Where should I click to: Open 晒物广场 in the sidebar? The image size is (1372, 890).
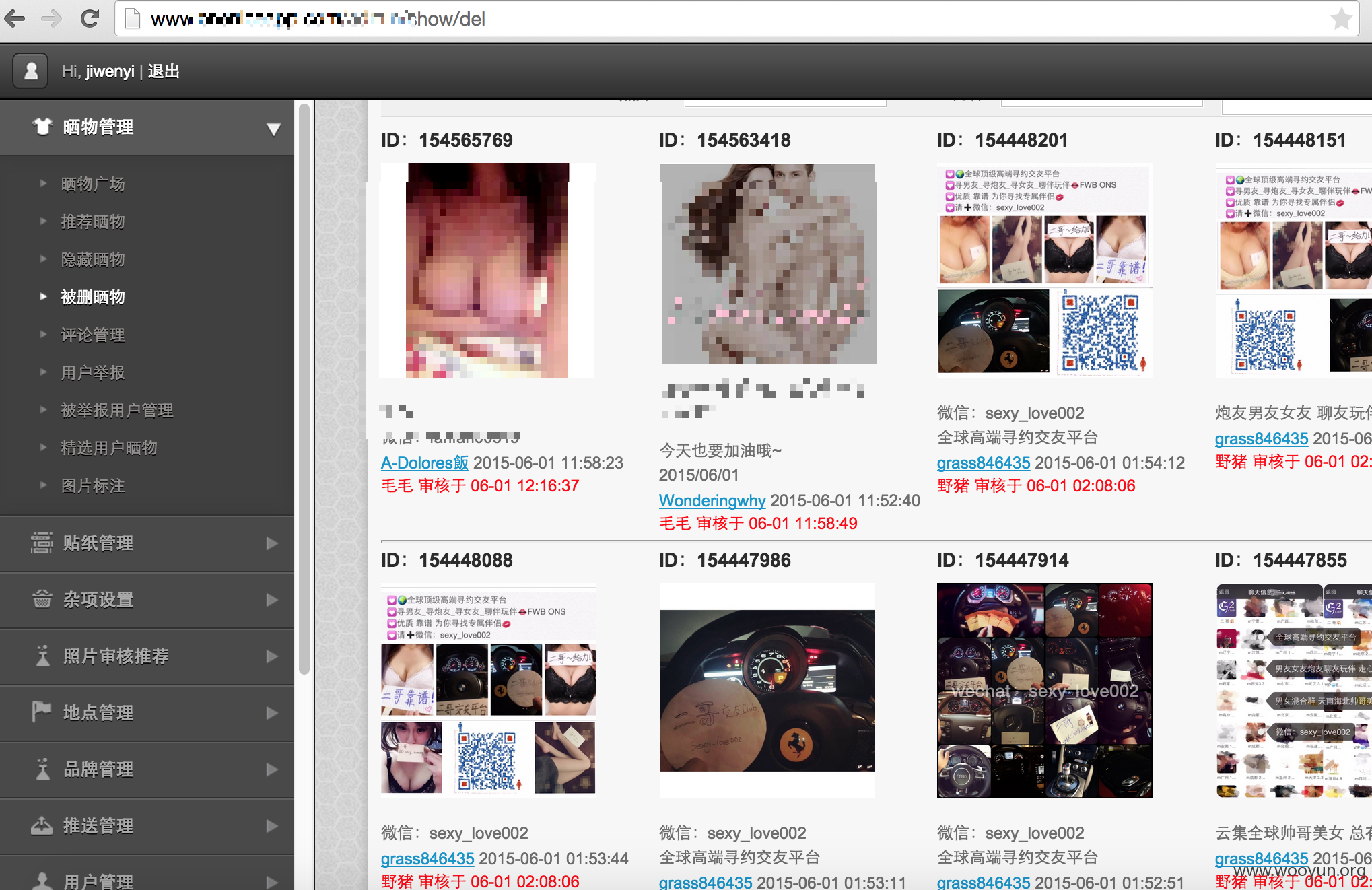click(93, 184)
